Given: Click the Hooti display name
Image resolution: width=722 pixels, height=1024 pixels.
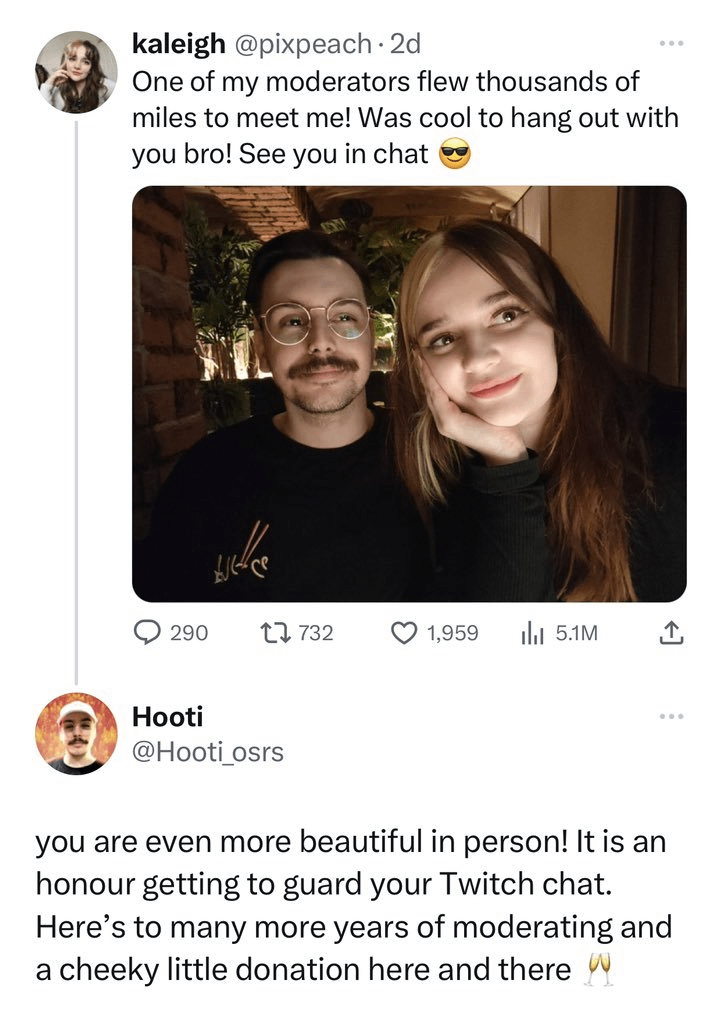Looking at the screenshot, I should (168, 716).
